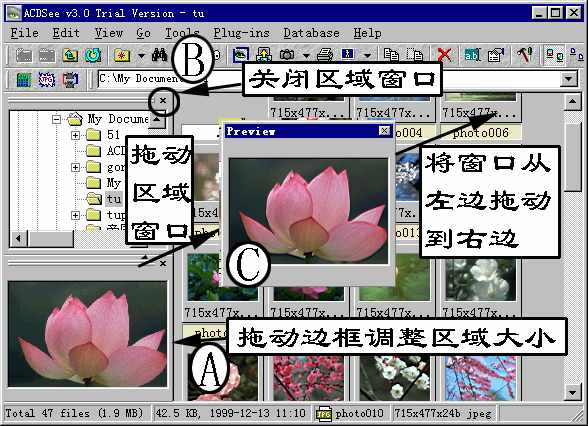Click the red X Delete icon
Screen dimensions: 588x426
coord(444,55)
